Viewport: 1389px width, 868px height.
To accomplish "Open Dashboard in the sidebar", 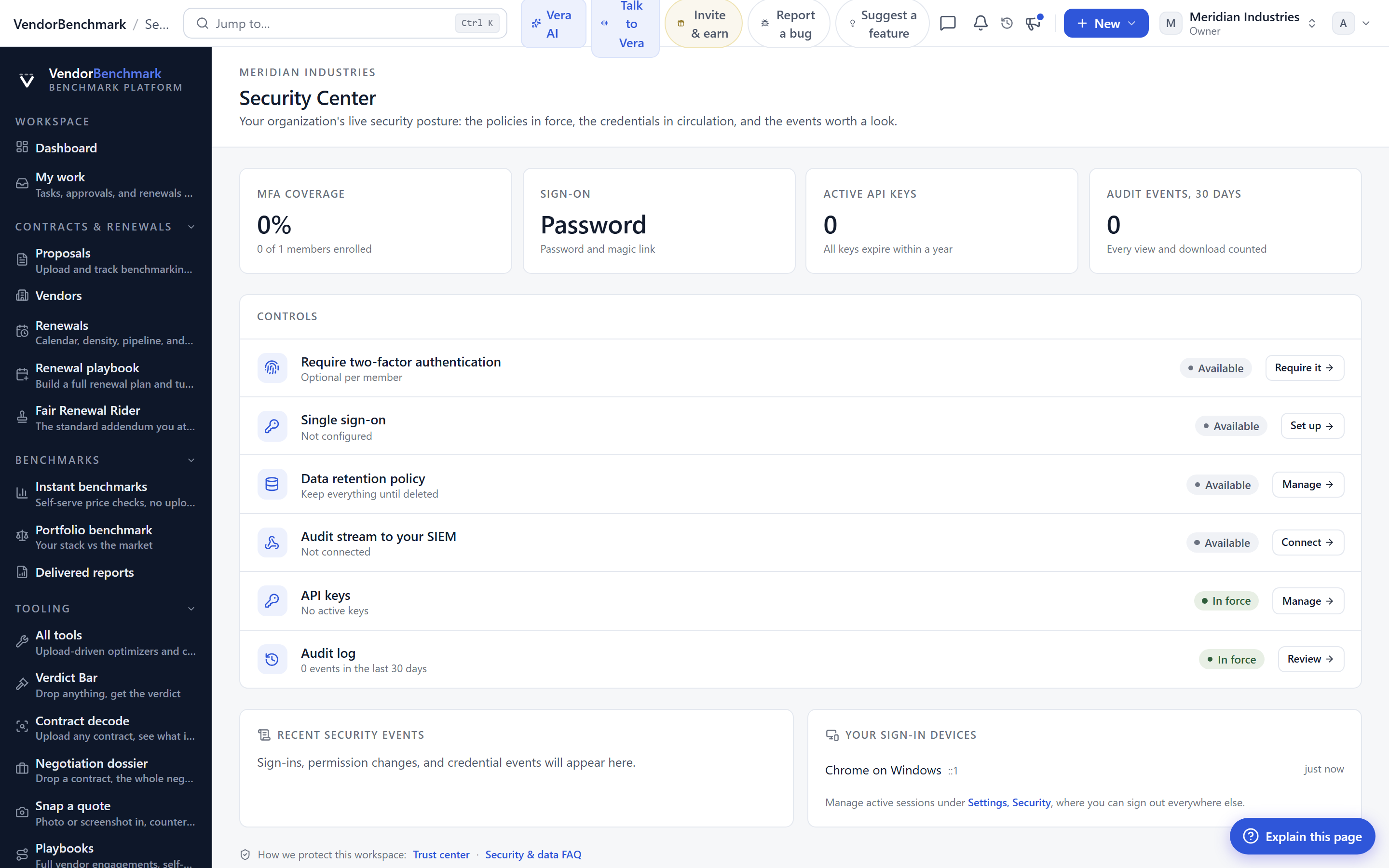I will click(x=106, y=148).
